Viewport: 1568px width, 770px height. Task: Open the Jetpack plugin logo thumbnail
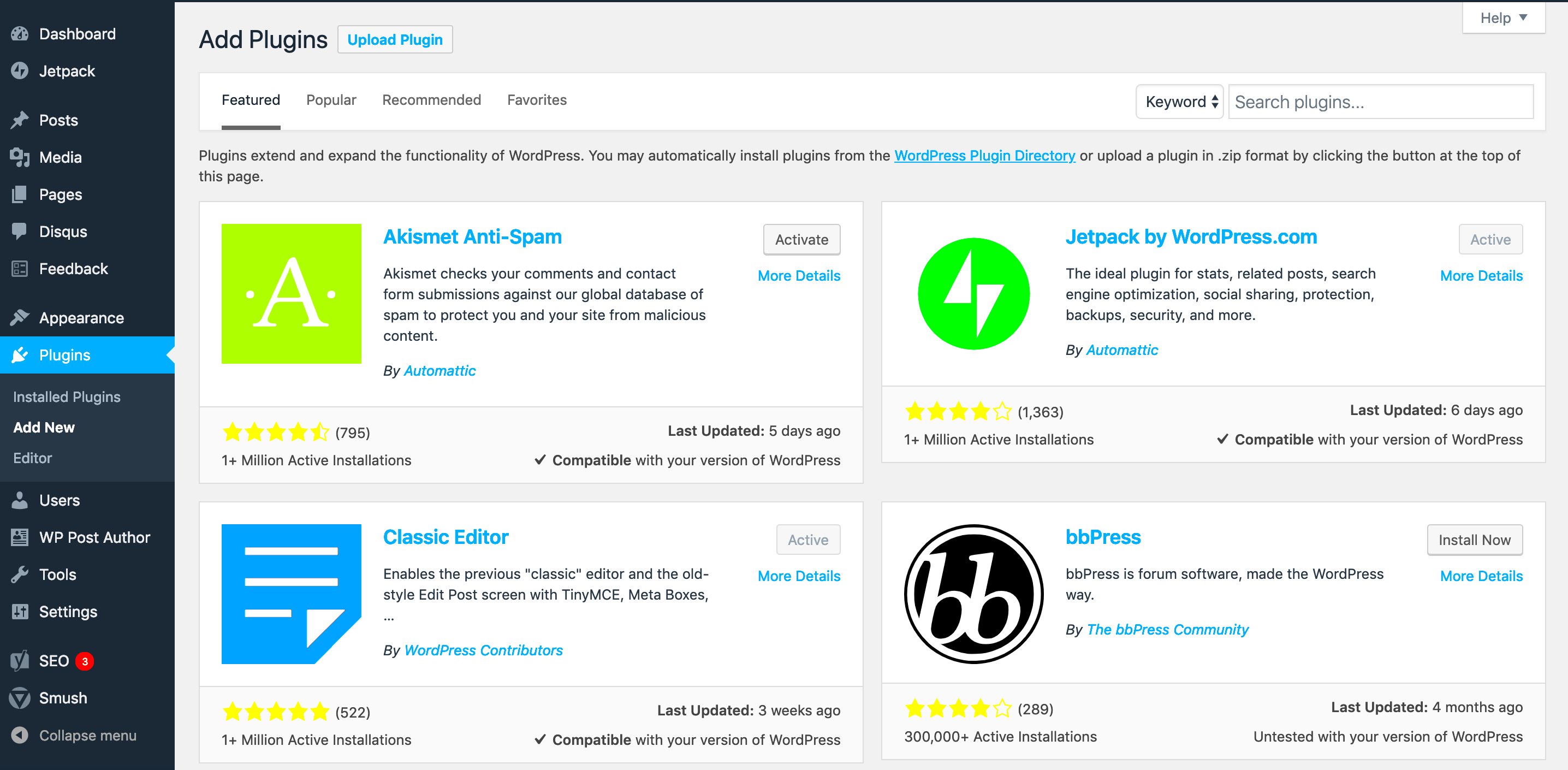coord(973,294)
